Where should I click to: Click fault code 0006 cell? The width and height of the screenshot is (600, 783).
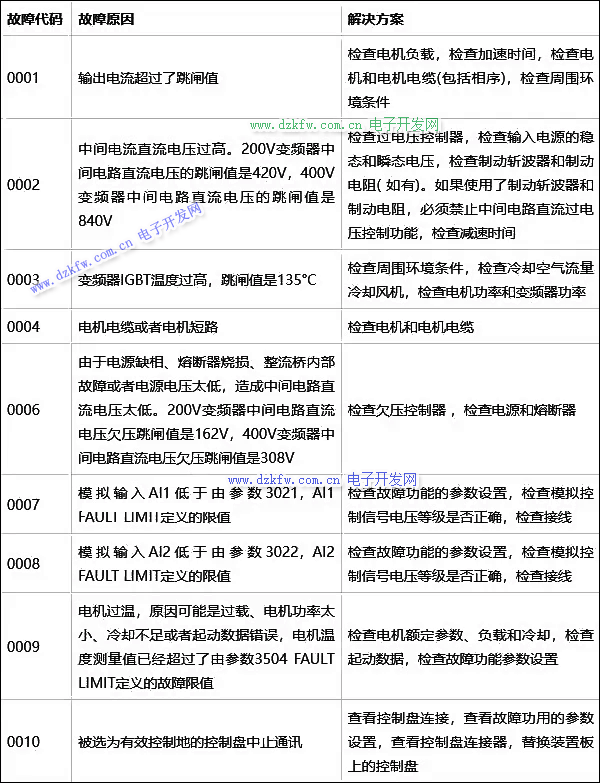24,410
